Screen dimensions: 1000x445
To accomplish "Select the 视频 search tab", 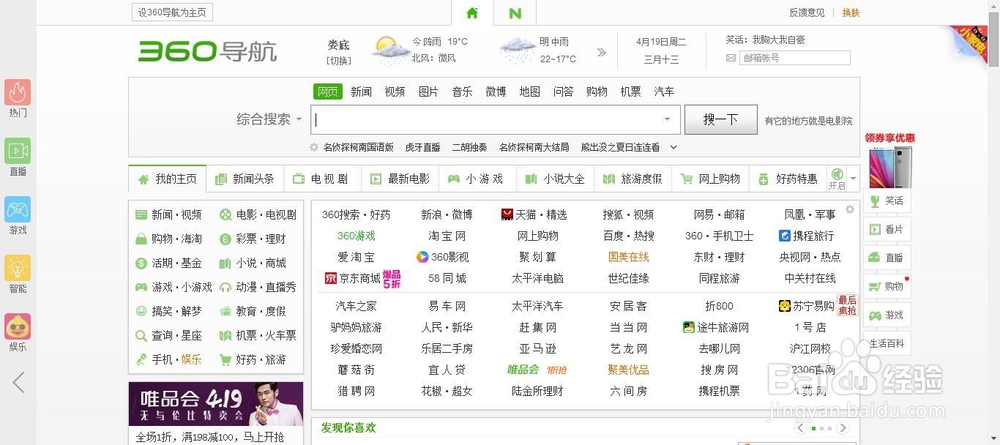I will pyautogui.click(x=395, y=92).
